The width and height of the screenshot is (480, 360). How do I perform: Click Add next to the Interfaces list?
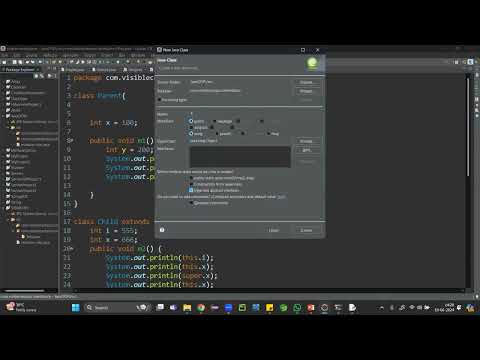click(306, 150)
